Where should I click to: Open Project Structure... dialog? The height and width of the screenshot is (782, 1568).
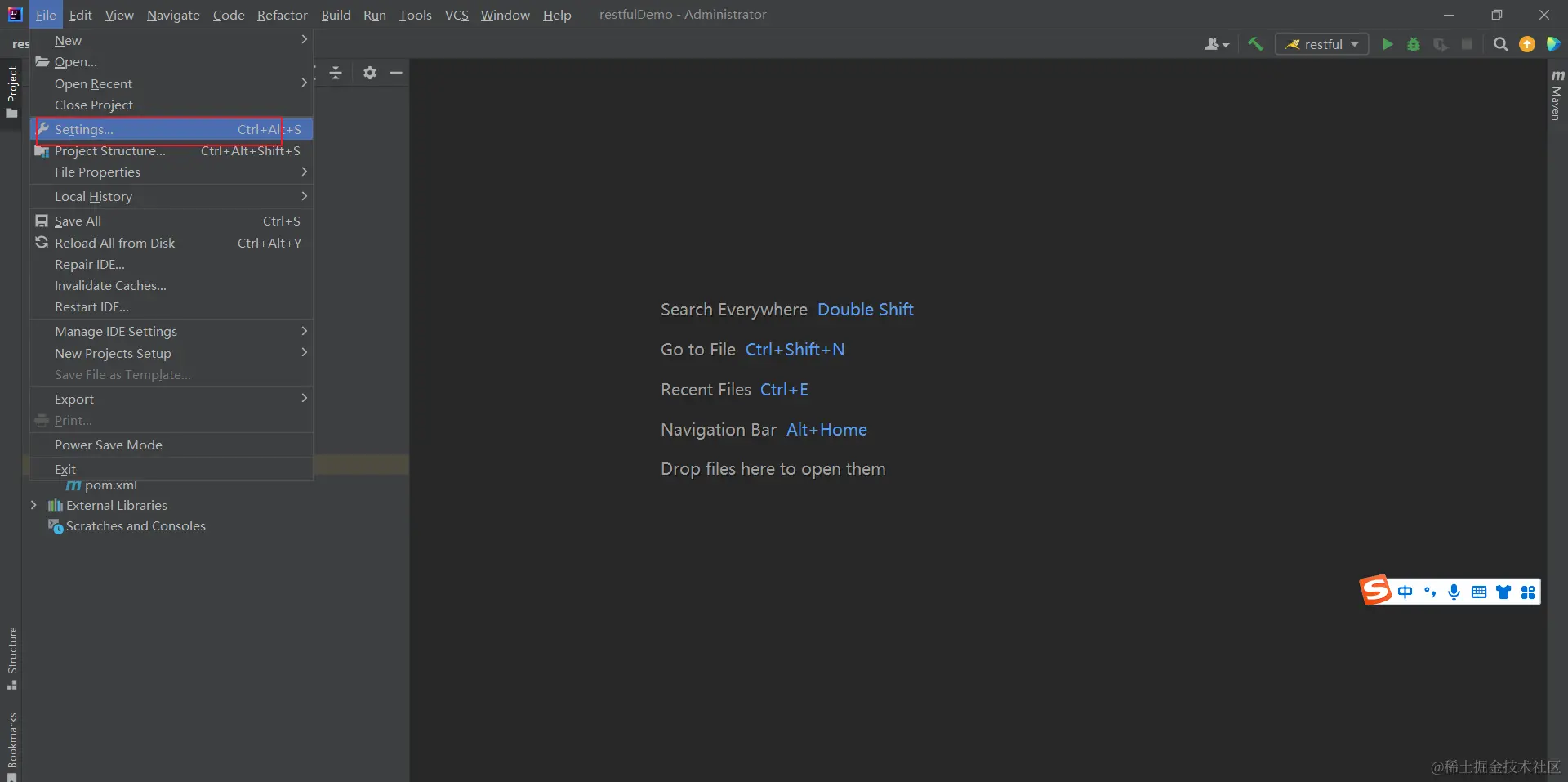click(171, 150)
